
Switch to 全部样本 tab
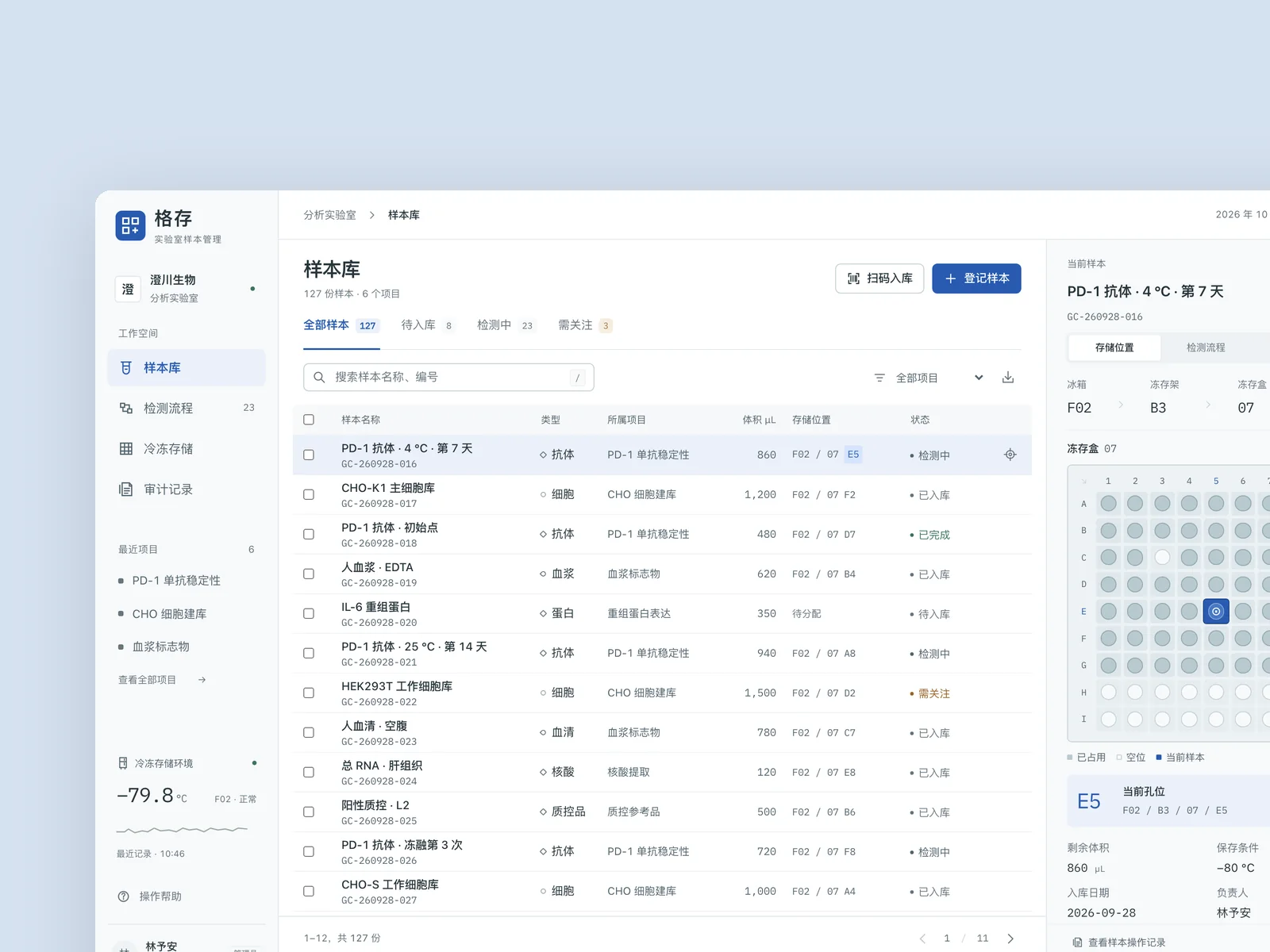coord(341,325)
